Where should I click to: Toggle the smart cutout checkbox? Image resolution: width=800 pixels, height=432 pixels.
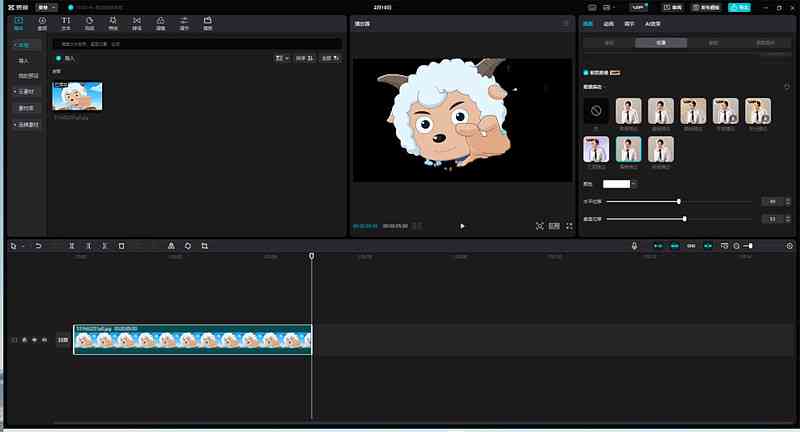[x=586, y=73]
